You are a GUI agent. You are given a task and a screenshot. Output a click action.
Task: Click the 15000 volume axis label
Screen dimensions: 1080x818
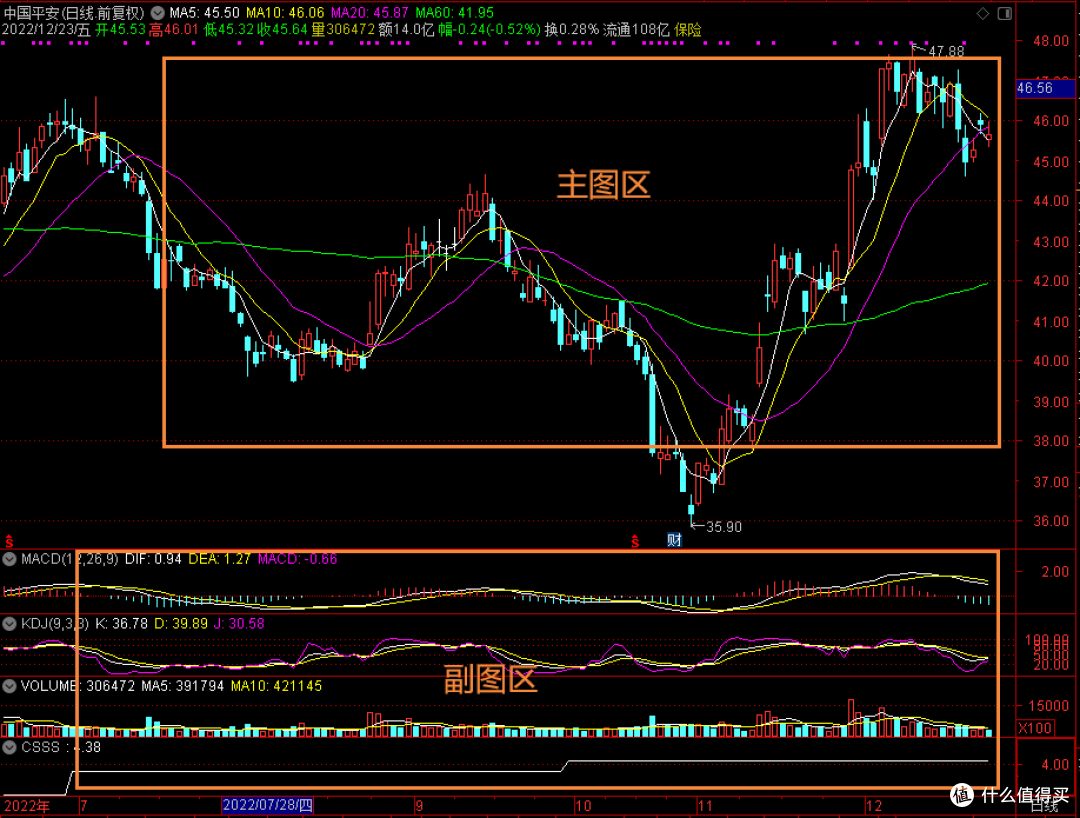pos(1048,706)
